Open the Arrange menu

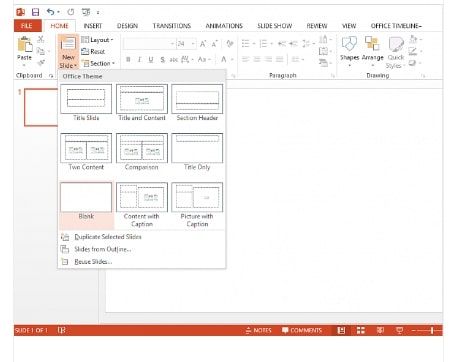372,52
